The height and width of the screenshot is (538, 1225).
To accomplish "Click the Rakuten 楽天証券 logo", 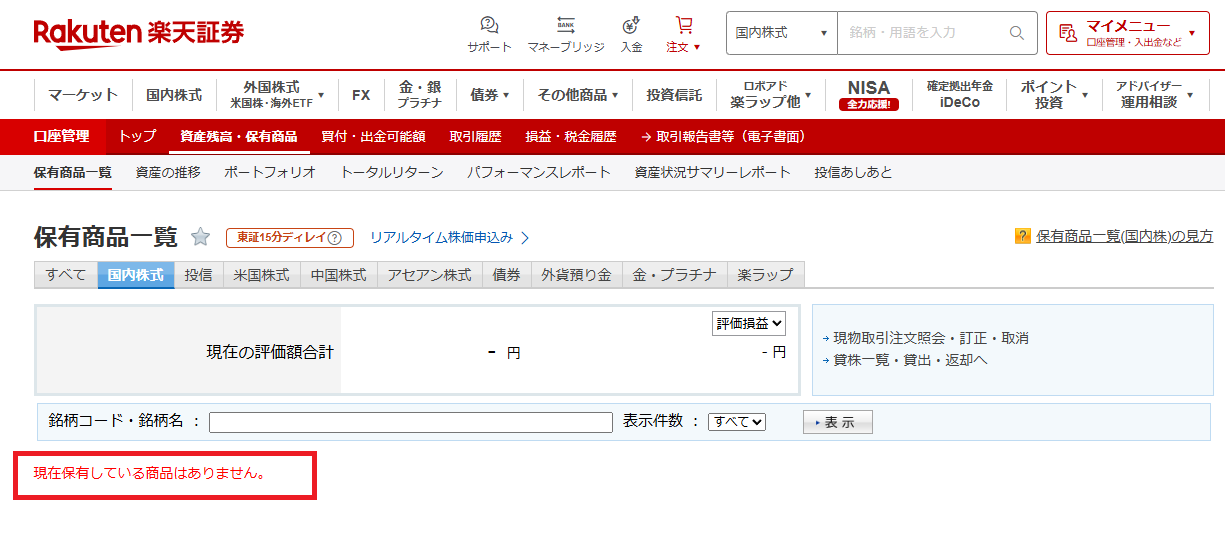I will 139,33.
